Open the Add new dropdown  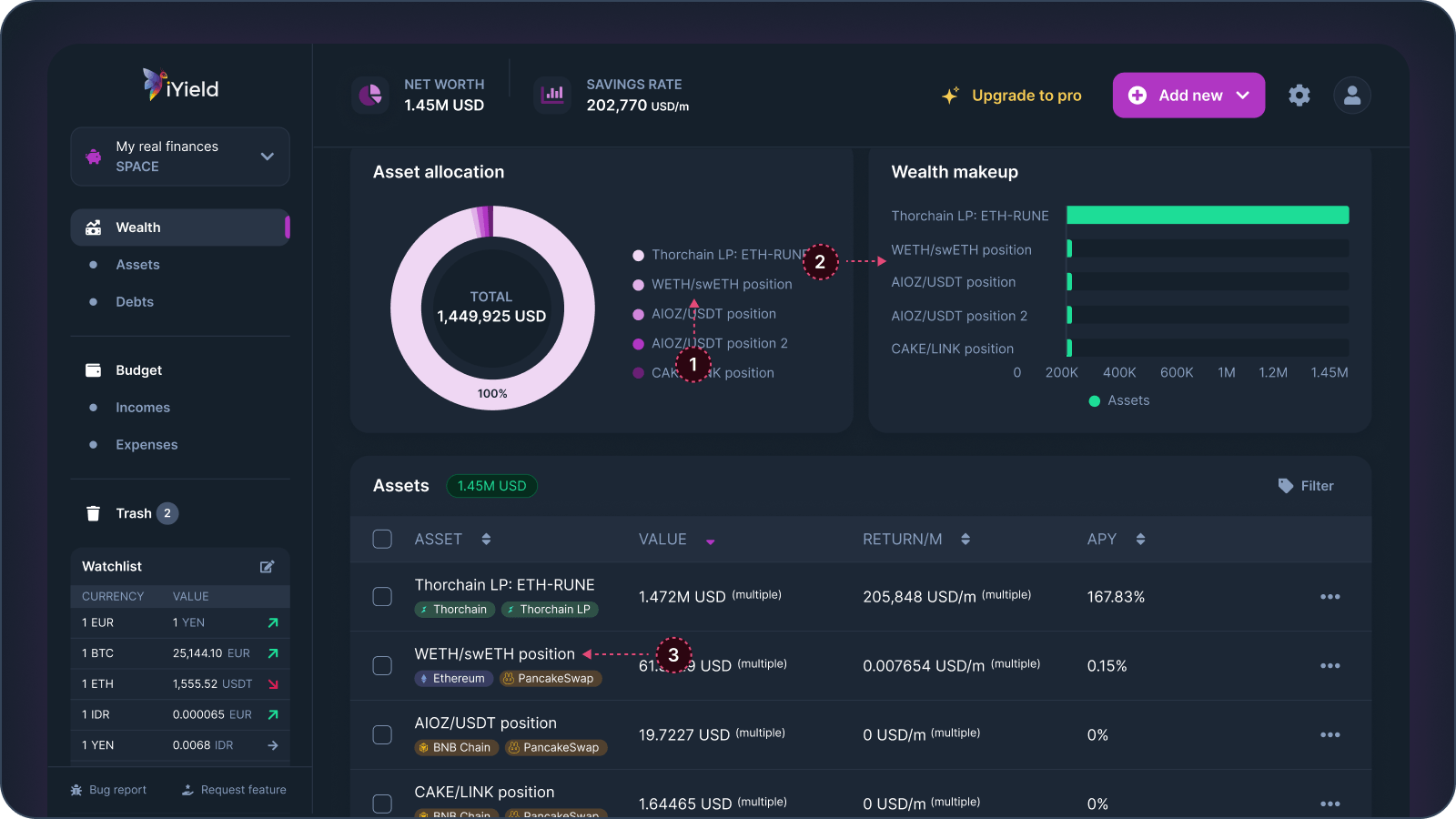[1188, 96]
